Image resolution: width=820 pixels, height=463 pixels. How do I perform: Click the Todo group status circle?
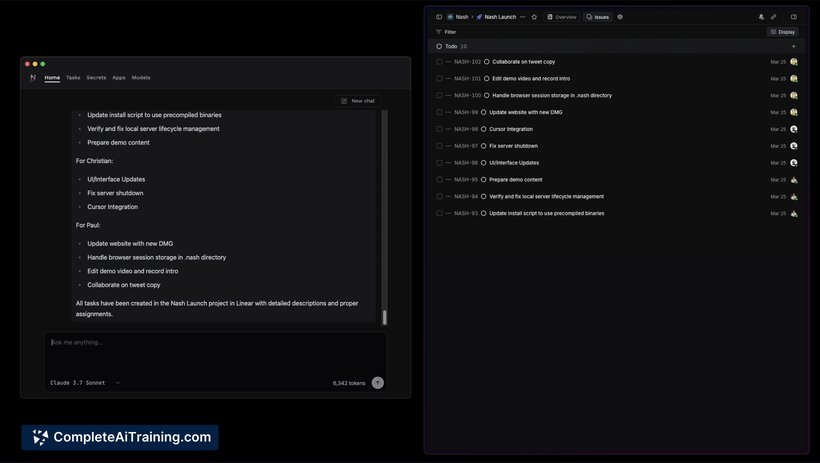[439, 46]
